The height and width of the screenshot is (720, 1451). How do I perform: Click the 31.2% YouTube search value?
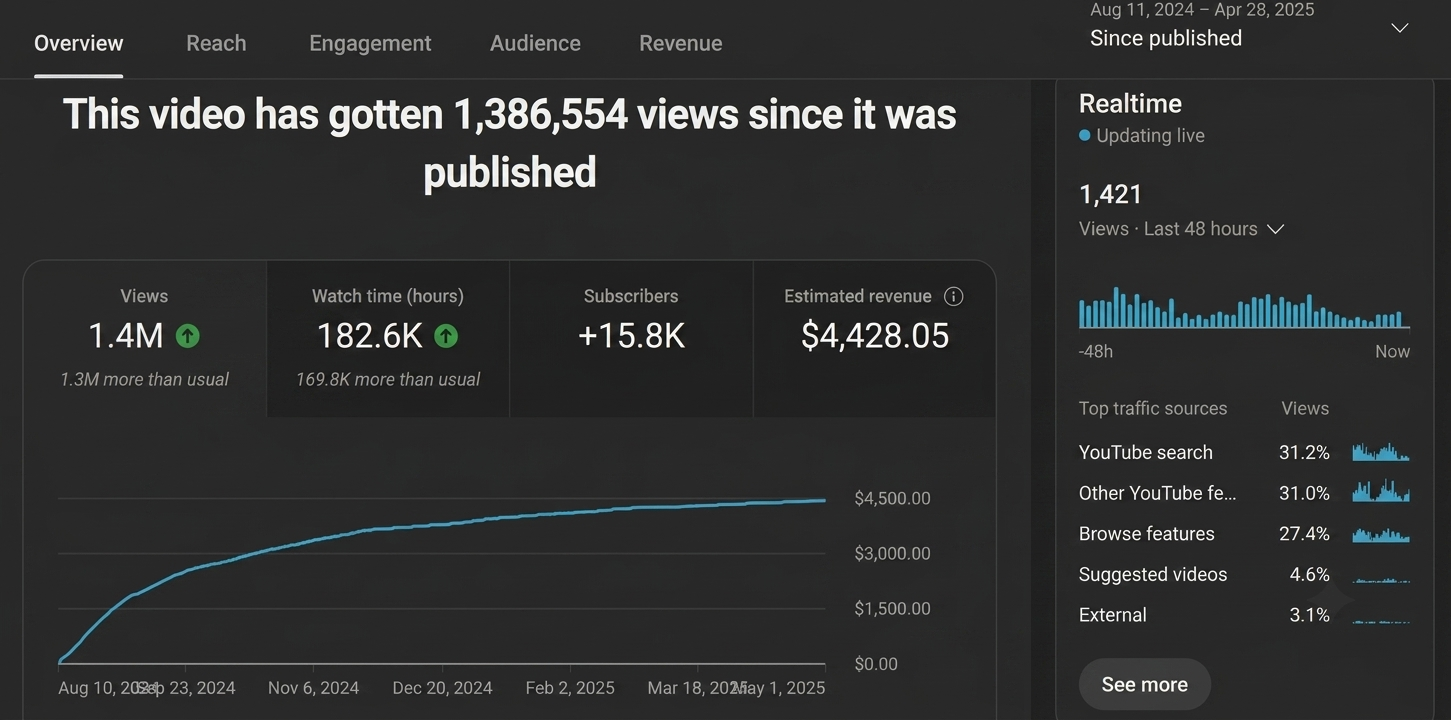coord(1304,452)
